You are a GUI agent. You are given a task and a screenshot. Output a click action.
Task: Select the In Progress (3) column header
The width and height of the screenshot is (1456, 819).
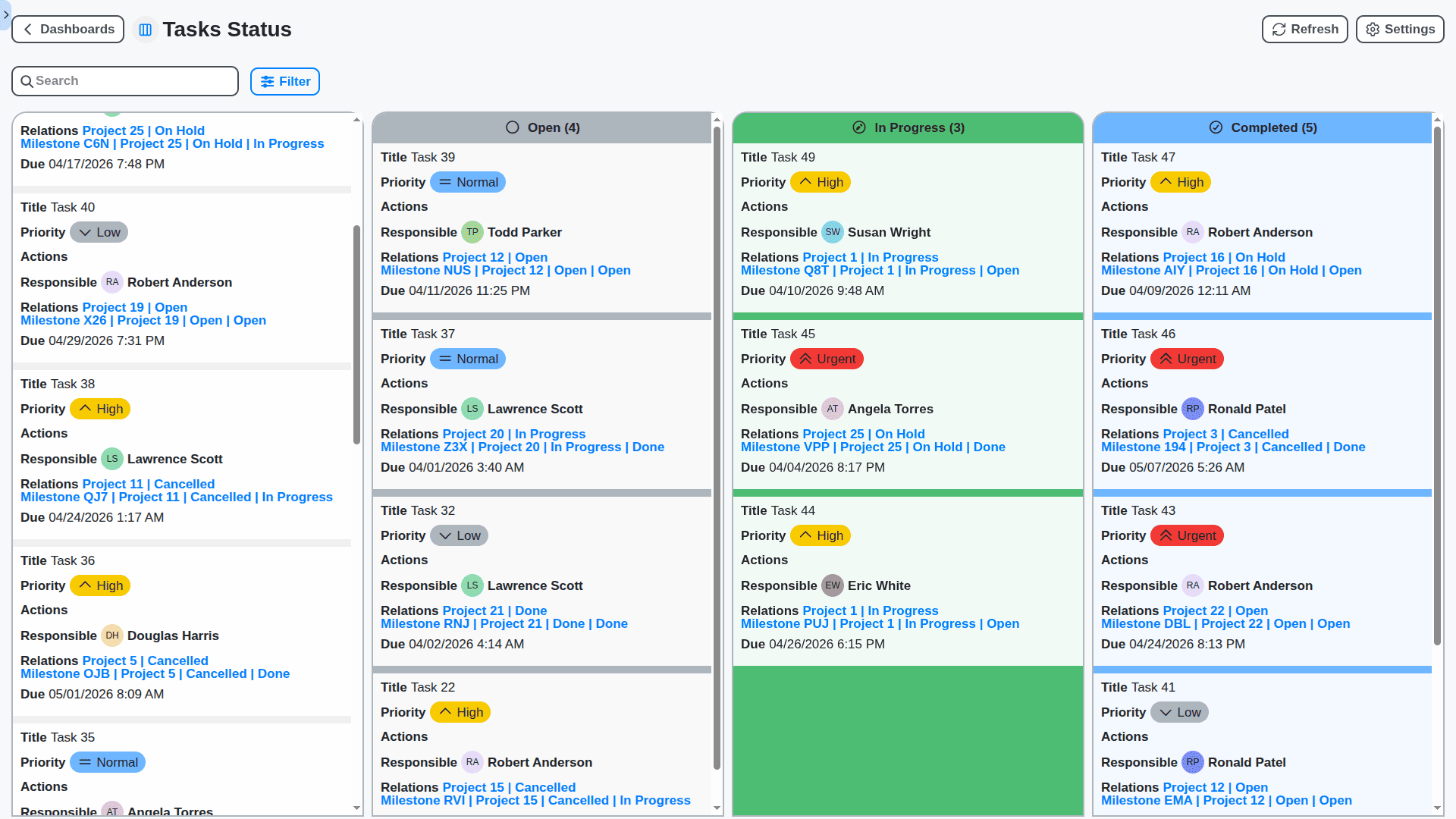[x=908, y=127]
